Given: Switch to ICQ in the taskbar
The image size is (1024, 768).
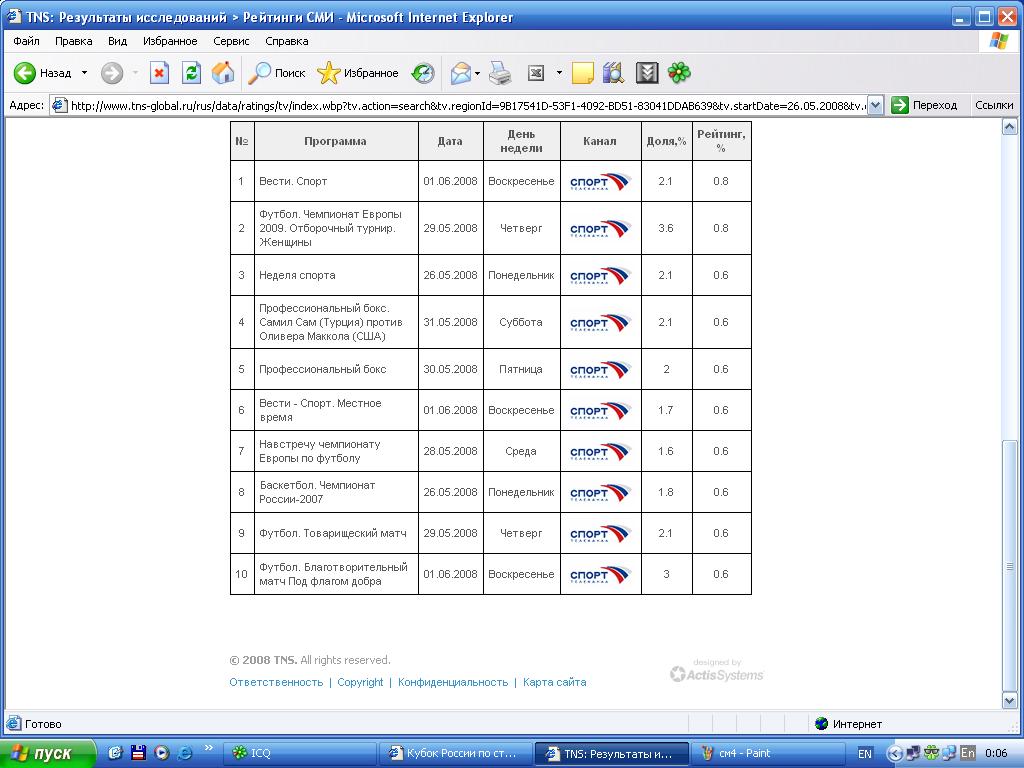Looking at the screenshot, I should tap(297, 753).
